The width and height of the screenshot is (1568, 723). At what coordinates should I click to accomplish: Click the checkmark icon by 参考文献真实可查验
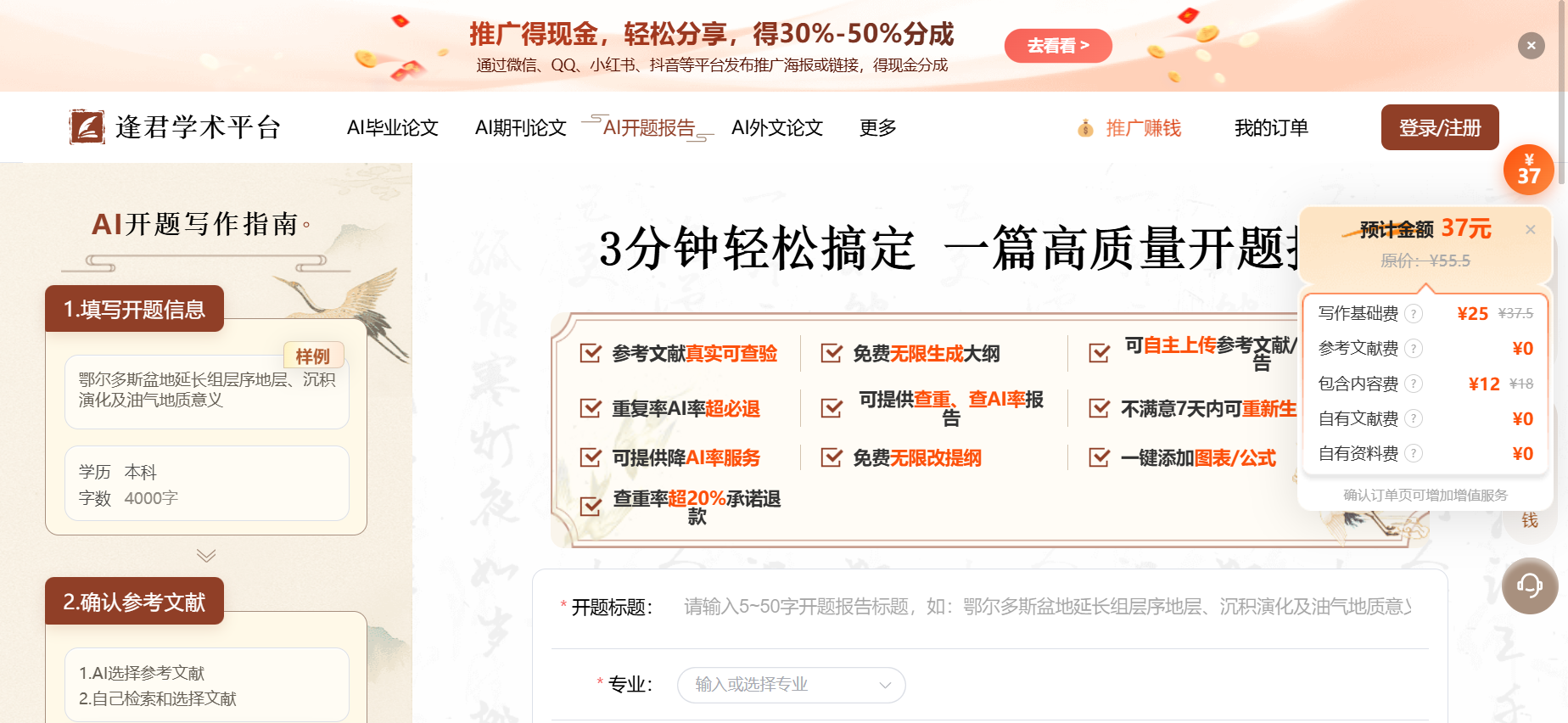tap(591, 353)
